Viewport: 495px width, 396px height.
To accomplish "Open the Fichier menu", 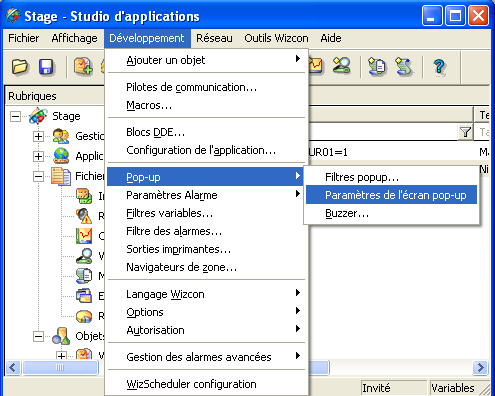I will click(x=23, y=38).
